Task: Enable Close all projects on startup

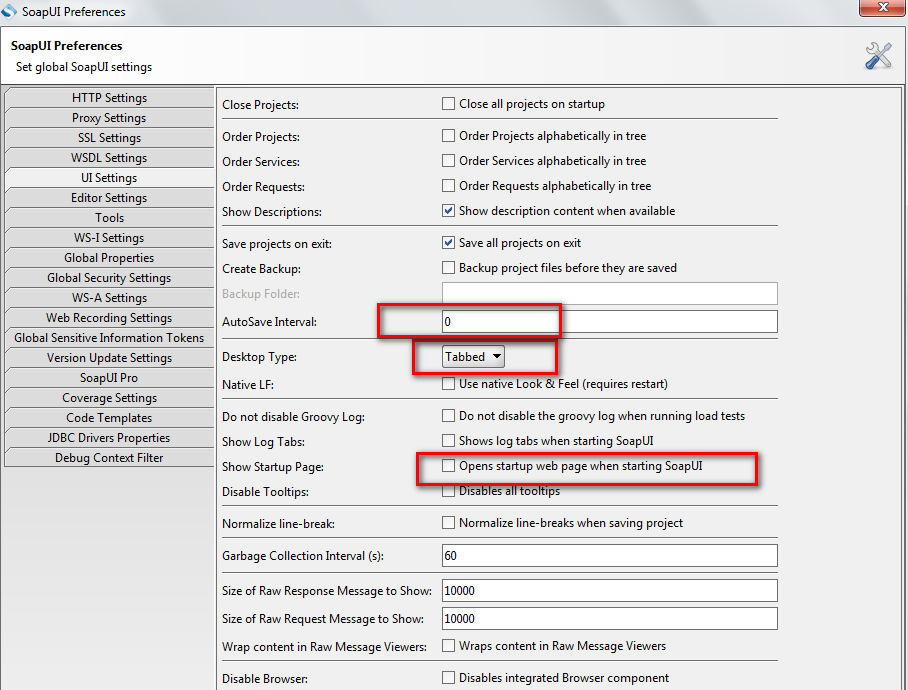Action: 448,104
